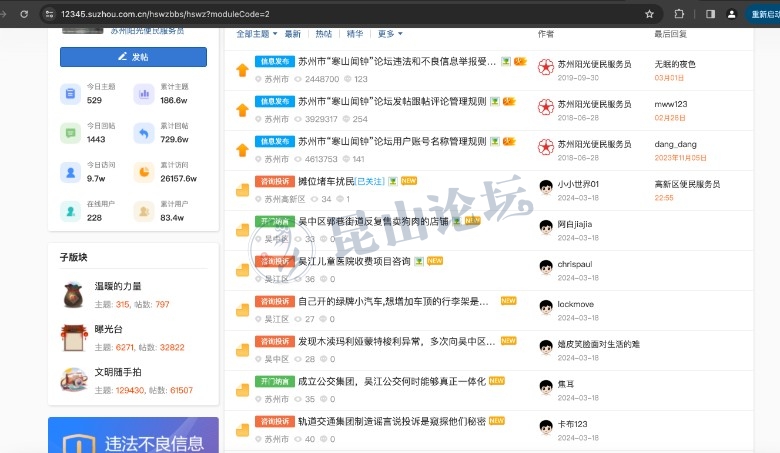Open the 摊位堵车扰民 post
780x453 pixels.
[325, 181]
